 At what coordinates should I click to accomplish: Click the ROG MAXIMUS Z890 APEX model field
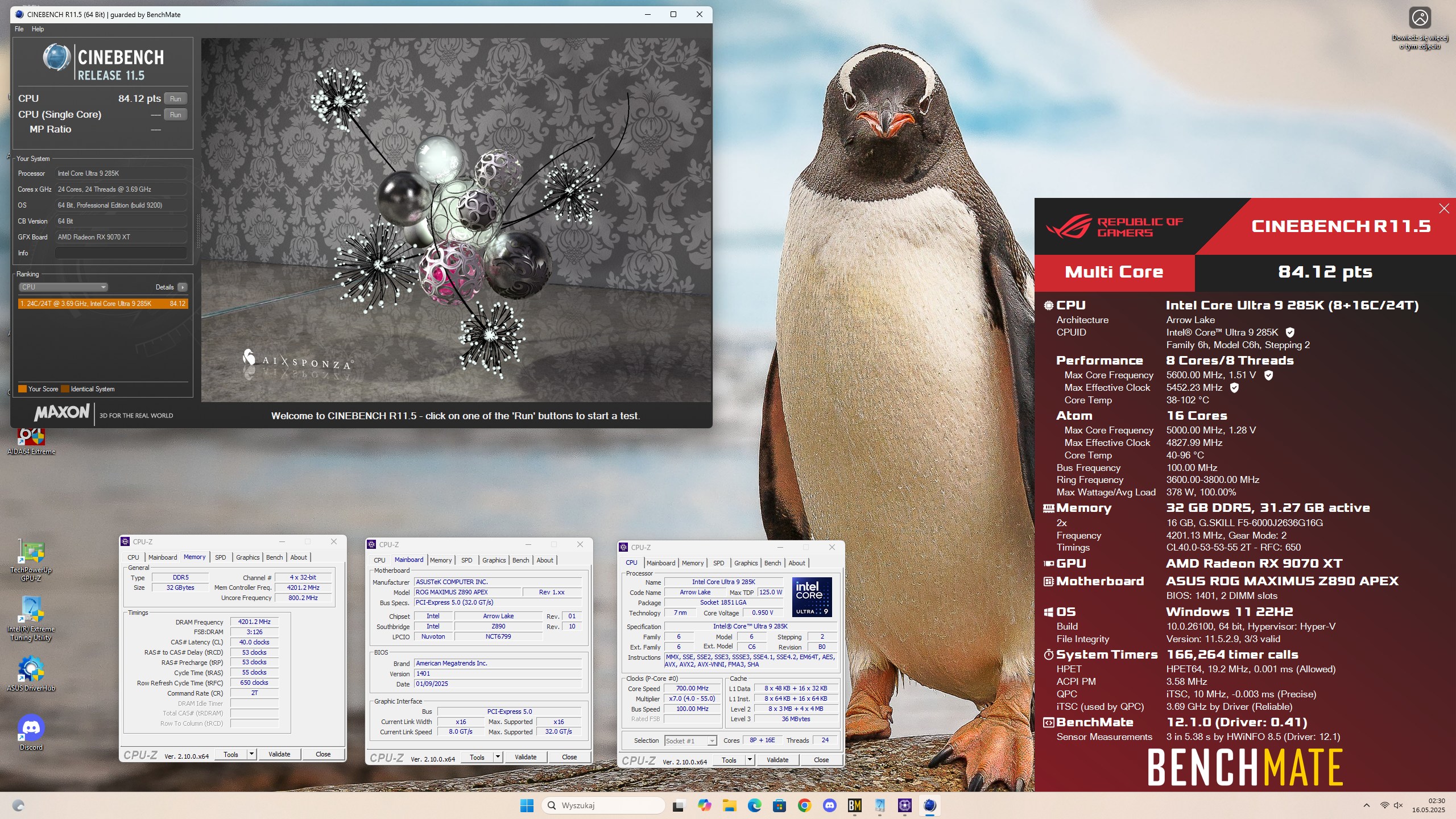[468, 592]
